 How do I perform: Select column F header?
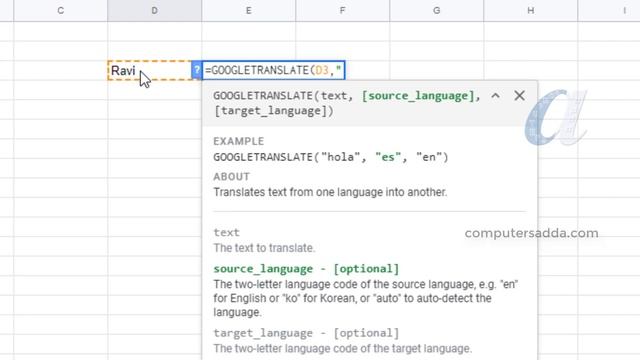tap(342, 11)
